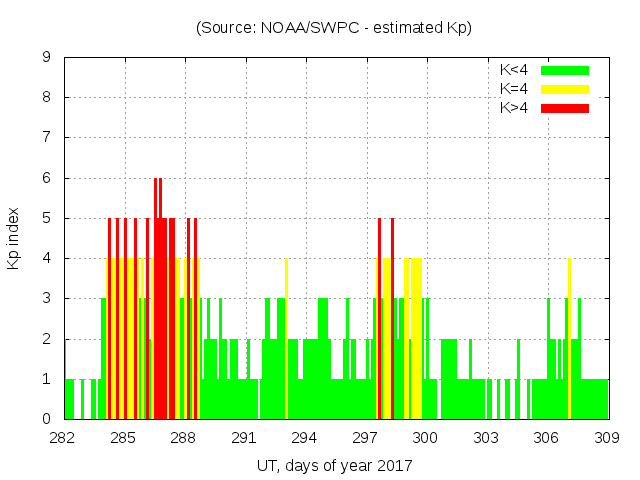Image resolution: width=640 pixels, height=480 pixels.
Task: Select the K>4 legend label text
Action: click(515, 107)
